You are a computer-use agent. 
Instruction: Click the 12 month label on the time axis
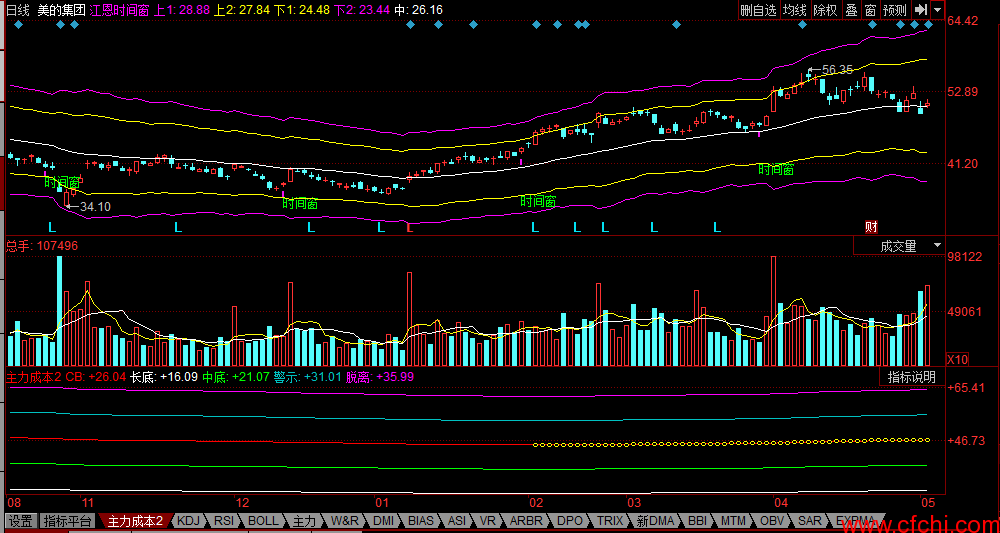(242, 502)
